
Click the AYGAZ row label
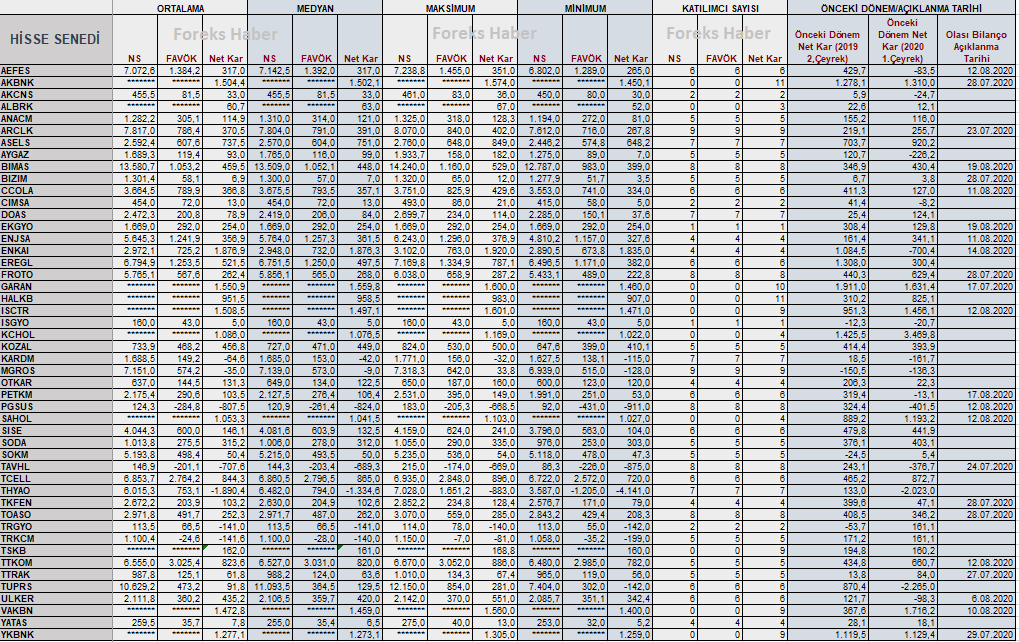(56, 155)
